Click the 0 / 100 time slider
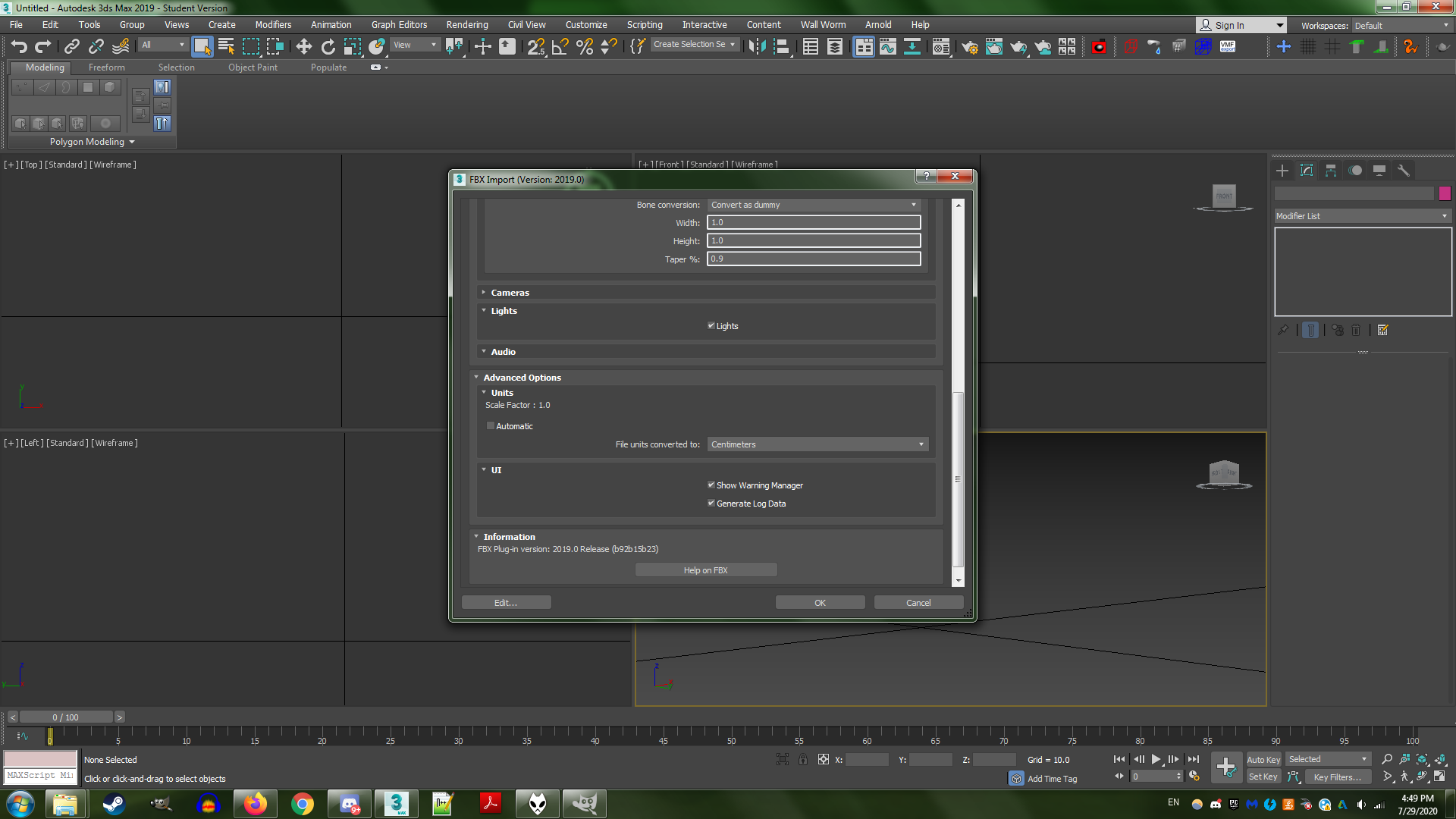The image size is (1456, 819). point(66,717)
